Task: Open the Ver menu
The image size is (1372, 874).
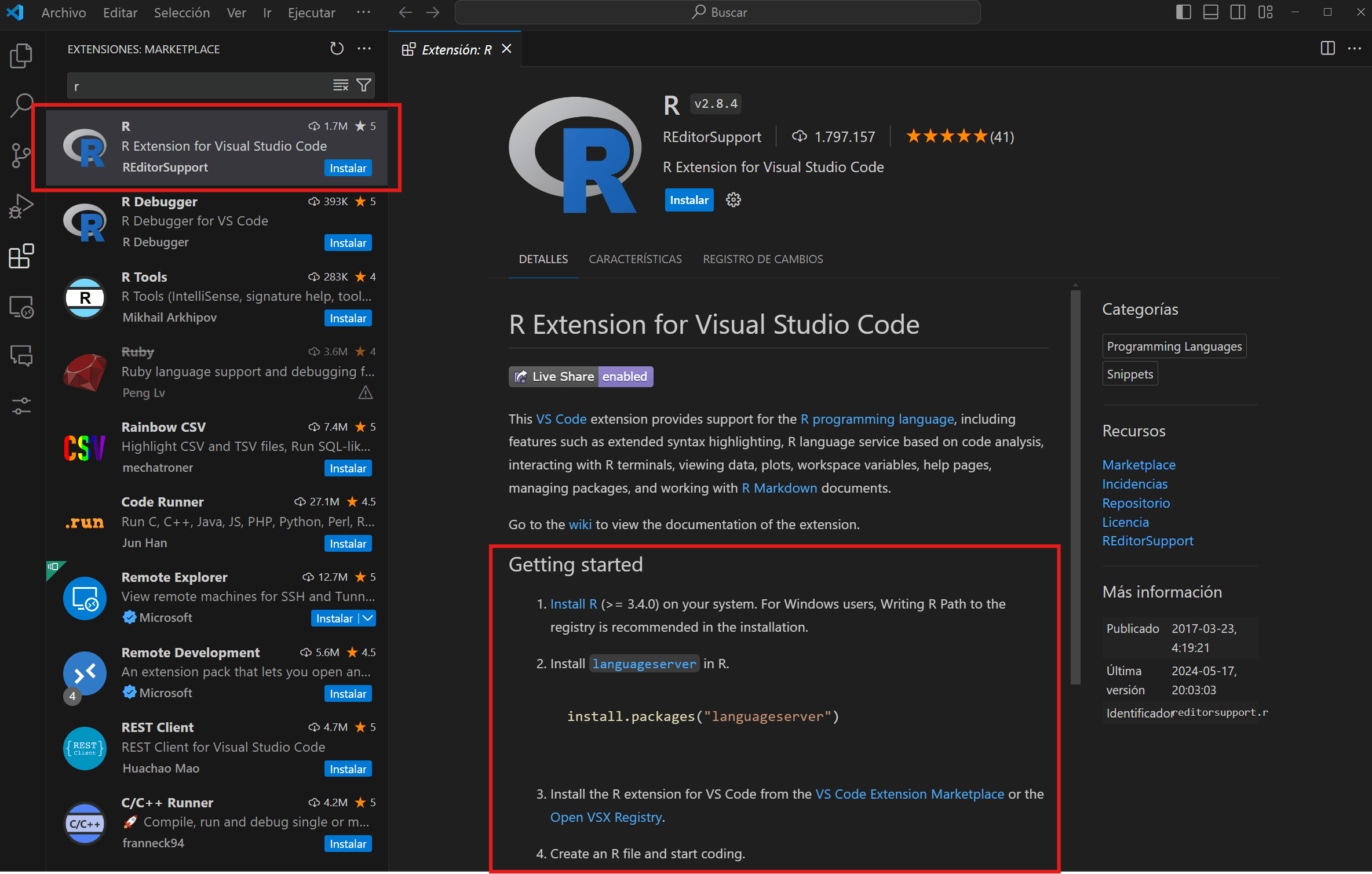Action: [236, 12]
